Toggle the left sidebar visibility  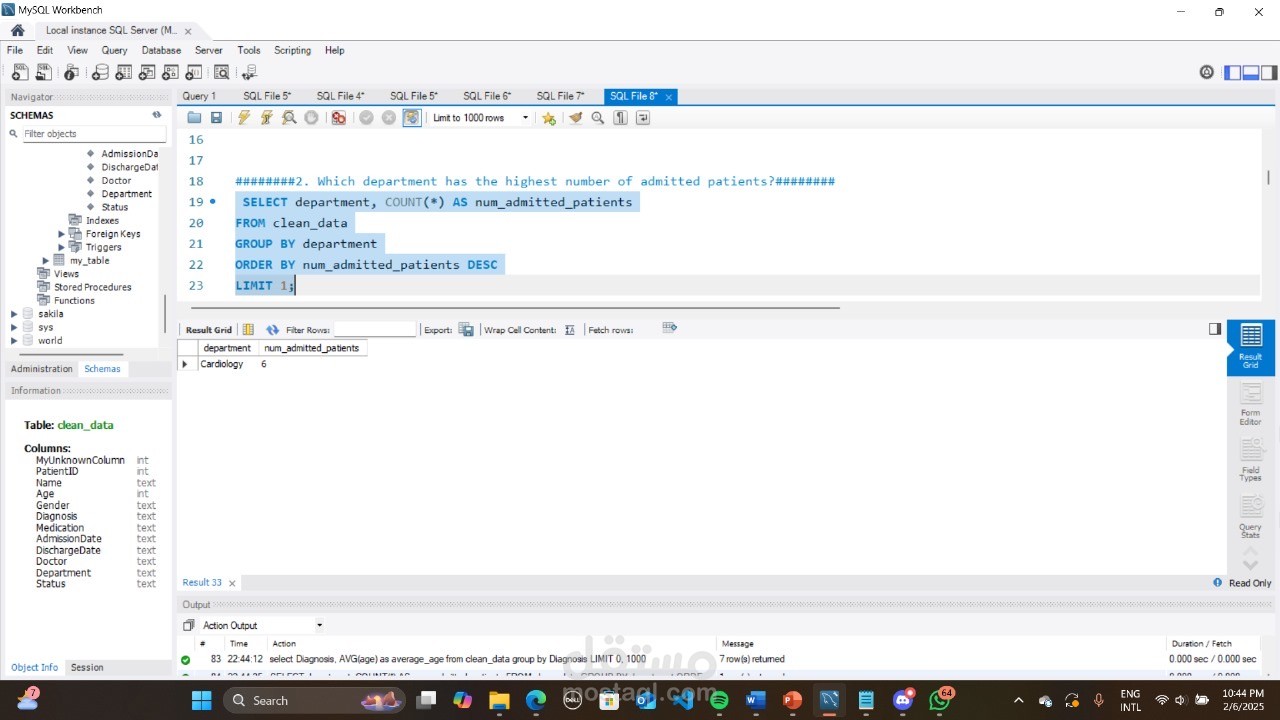pyautogui.click(x=1233, y=72)
